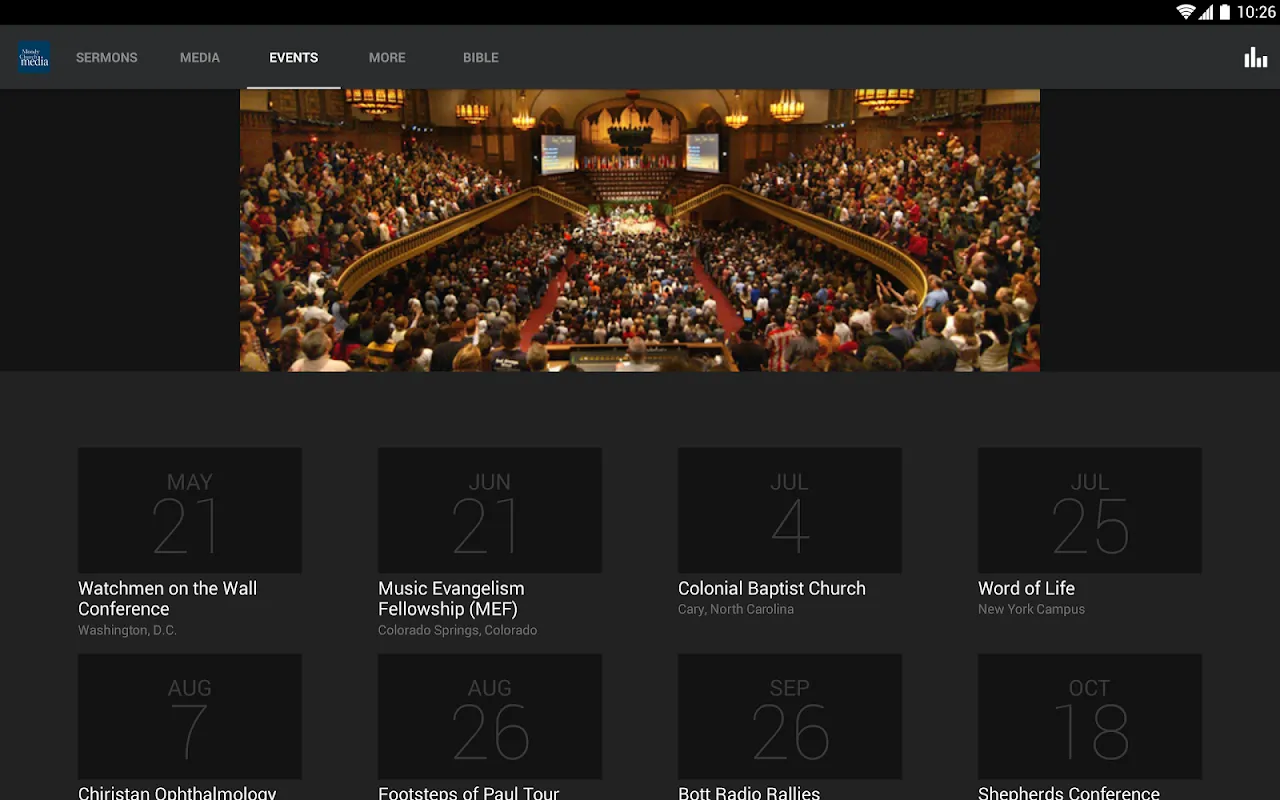Open Word of Life event title

[1027, 588]
